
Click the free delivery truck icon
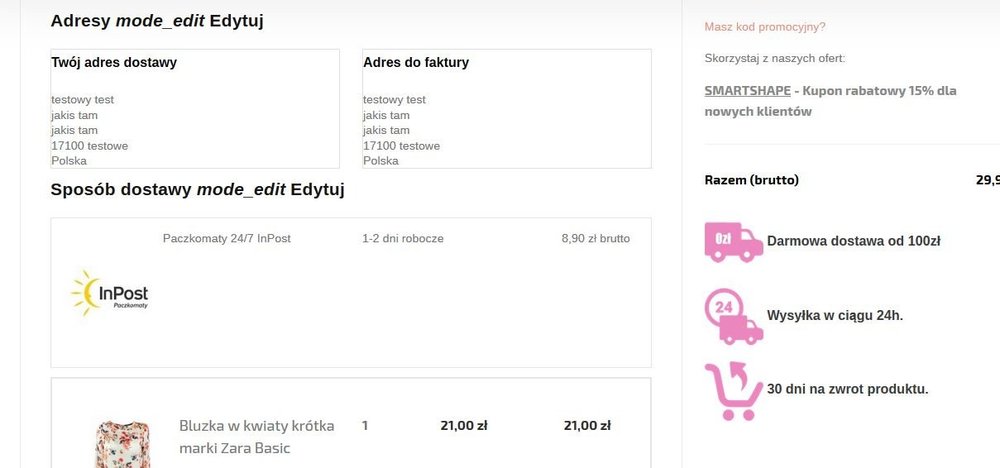733,242
